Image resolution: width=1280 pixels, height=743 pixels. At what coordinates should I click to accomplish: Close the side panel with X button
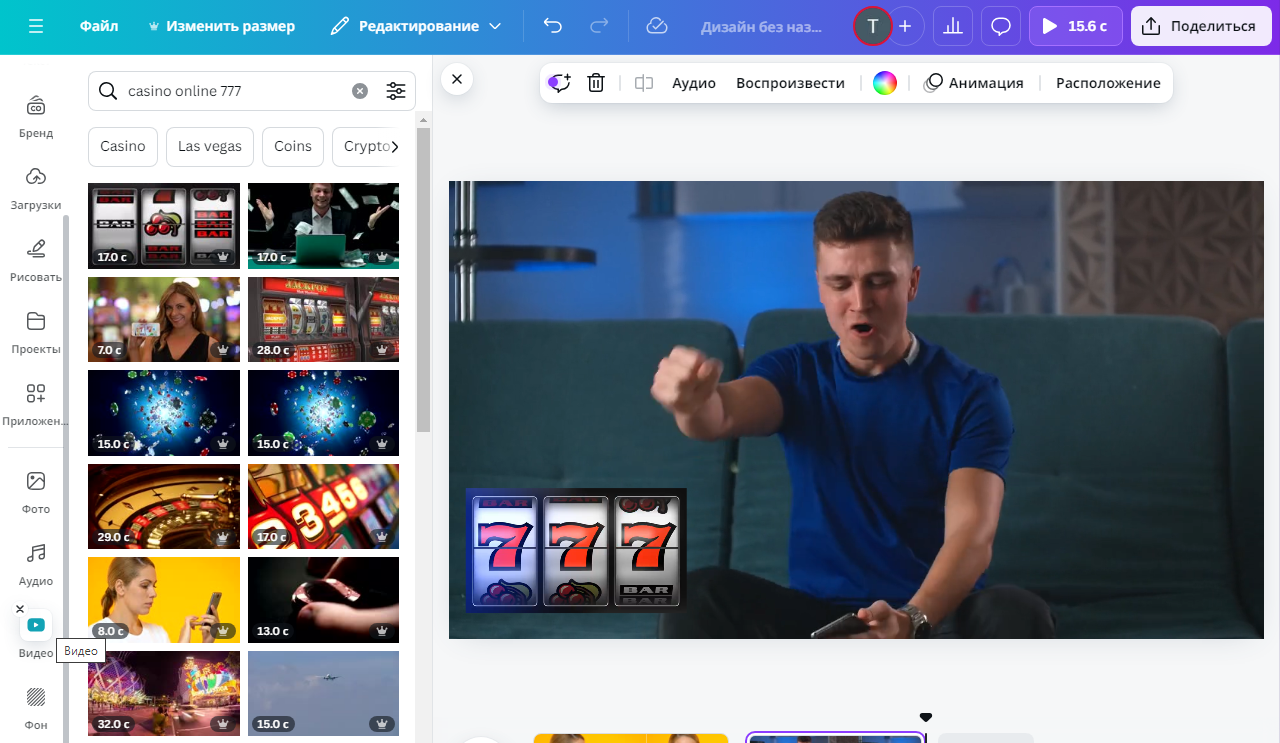(x=456, y=79)
